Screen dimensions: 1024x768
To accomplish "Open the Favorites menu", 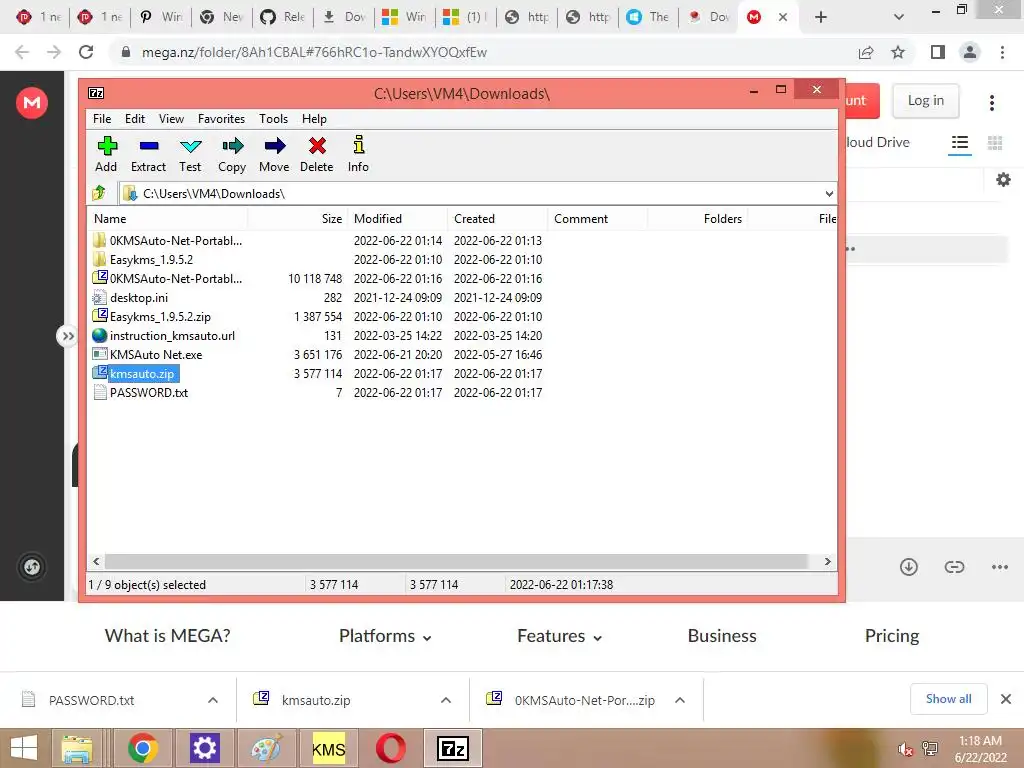I will click(x=221, y=119).
